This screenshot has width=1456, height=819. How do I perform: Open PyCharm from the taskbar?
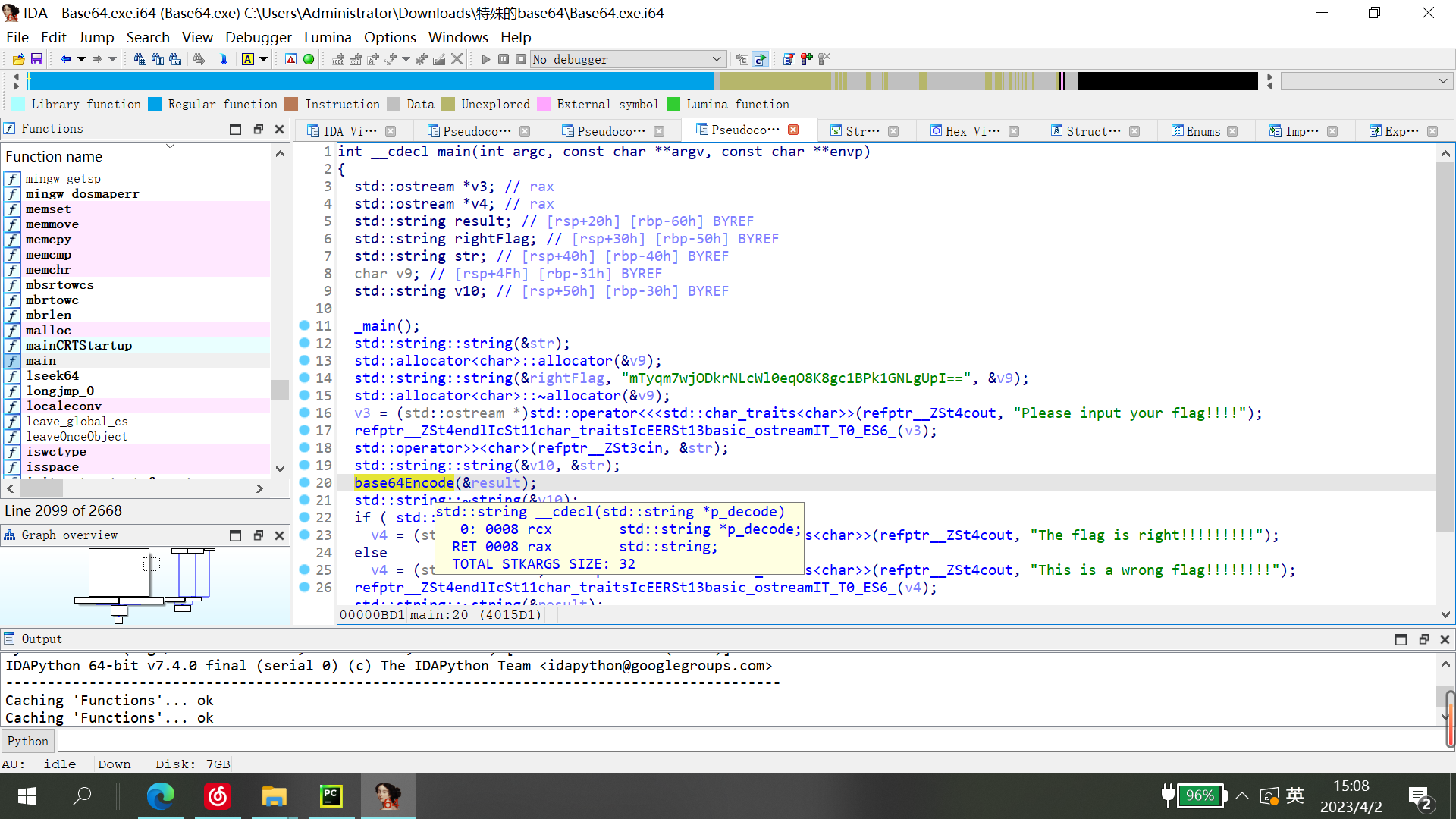click(x=331, y=796)
